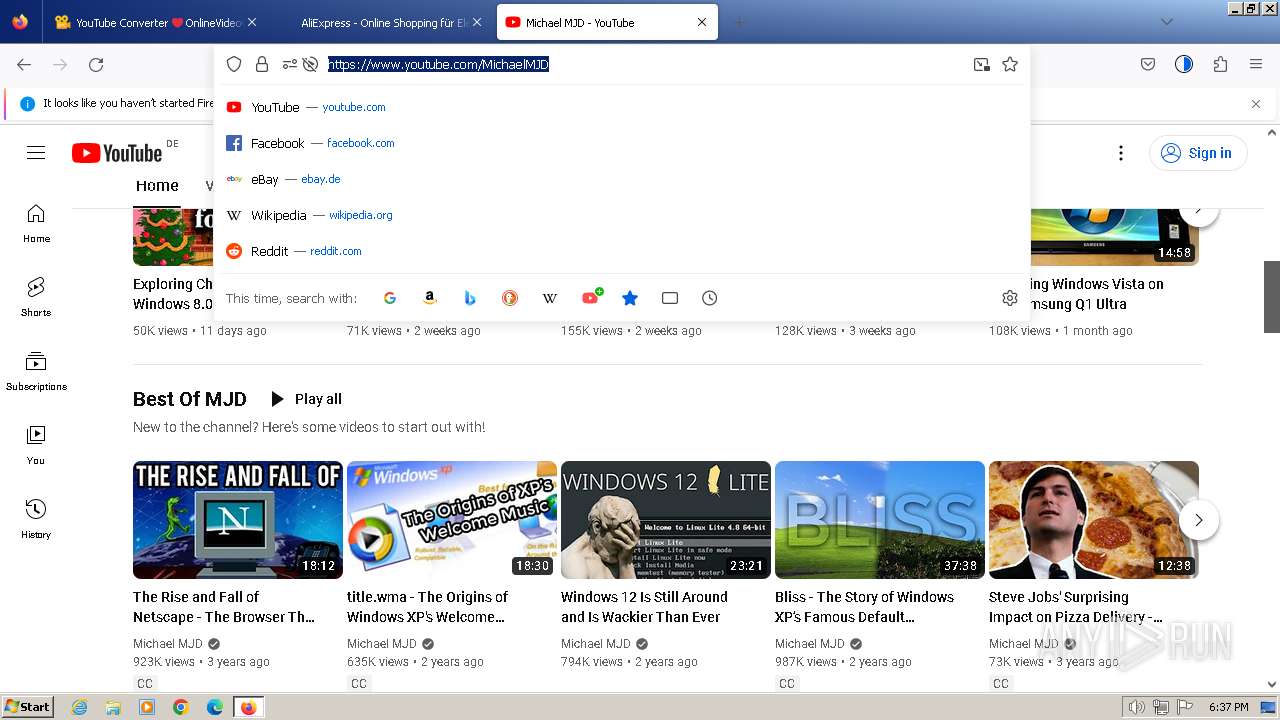Image resolution: width=1280 pixels, height=720 pixels.
Task: Open the Netscape video thumbnail
Action: pyautogui.click(x=238, y=520)
